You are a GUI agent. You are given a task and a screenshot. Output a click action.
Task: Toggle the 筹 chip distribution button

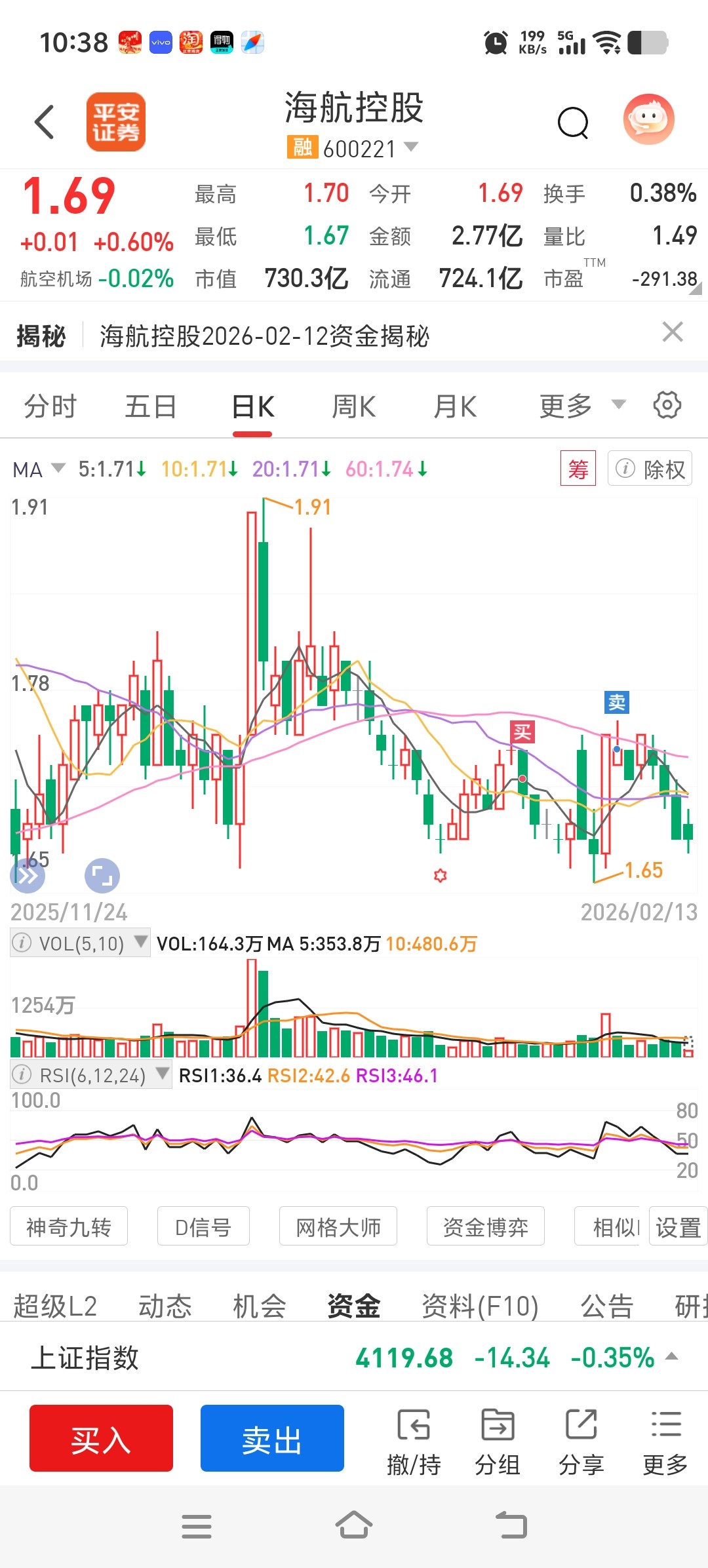578,469
